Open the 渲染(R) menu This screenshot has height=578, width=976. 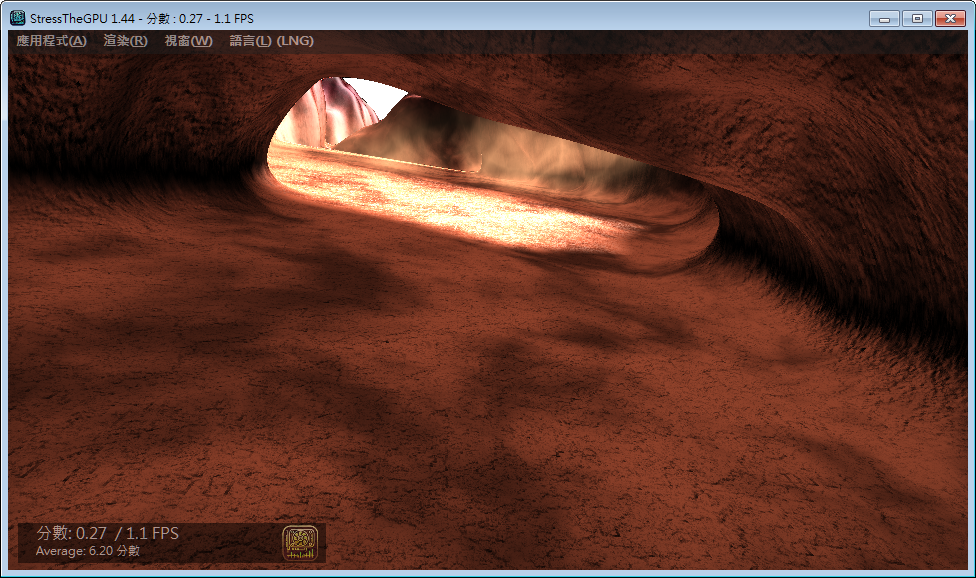(x=125, y=41)
